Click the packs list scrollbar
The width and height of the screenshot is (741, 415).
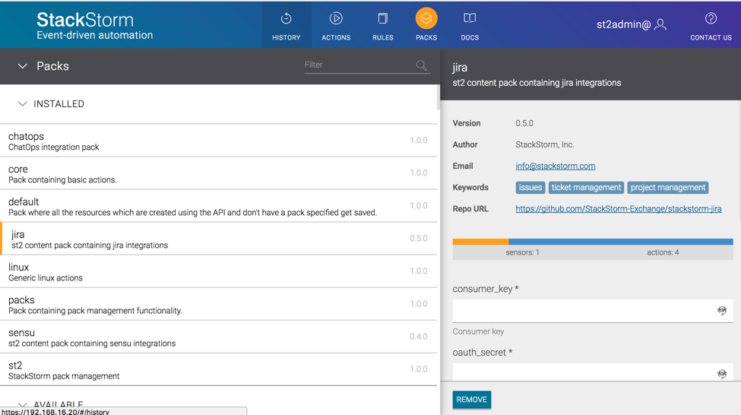(438, 98)
